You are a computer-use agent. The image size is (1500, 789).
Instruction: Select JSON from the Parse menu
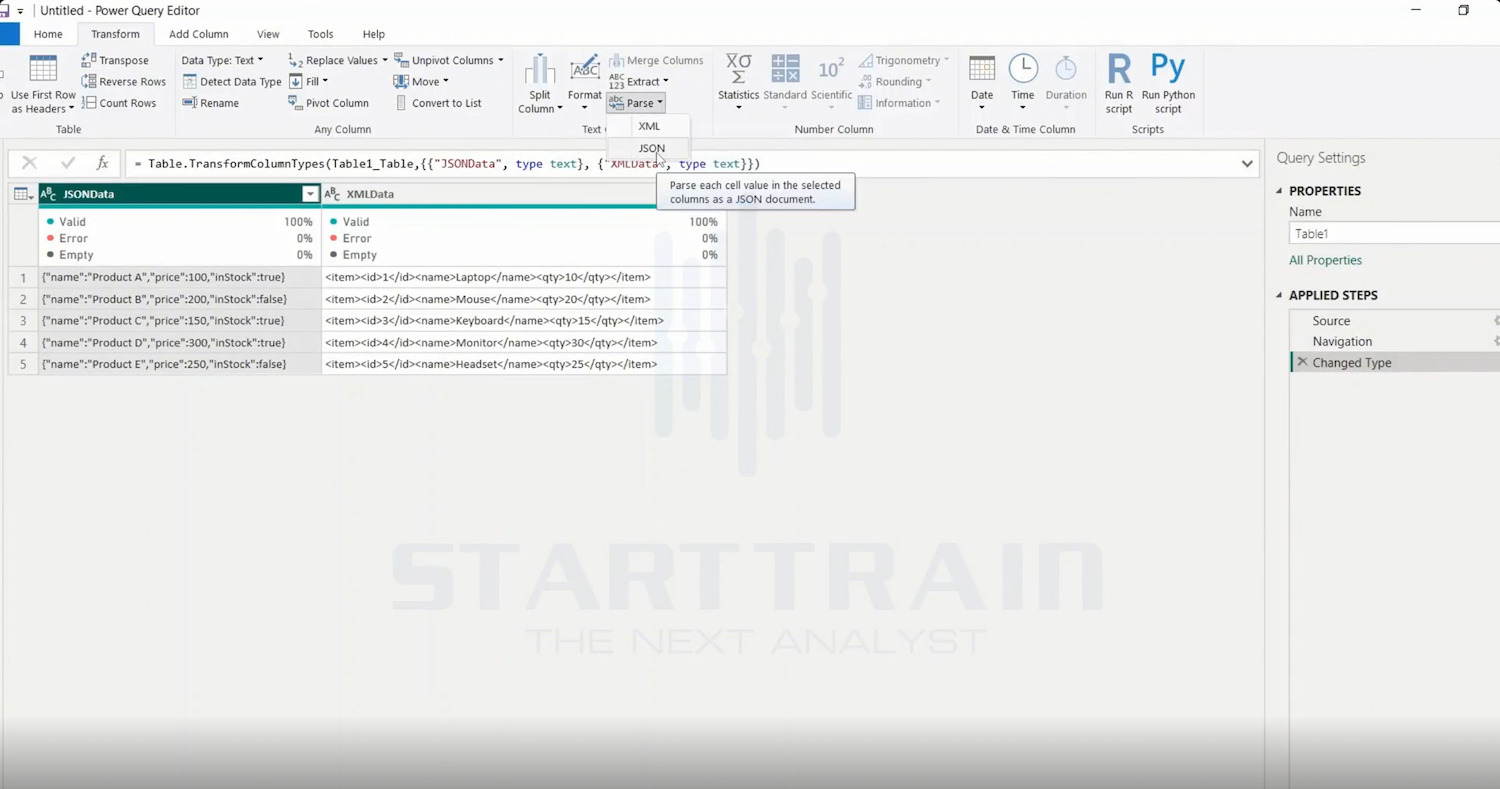[651, 148]
